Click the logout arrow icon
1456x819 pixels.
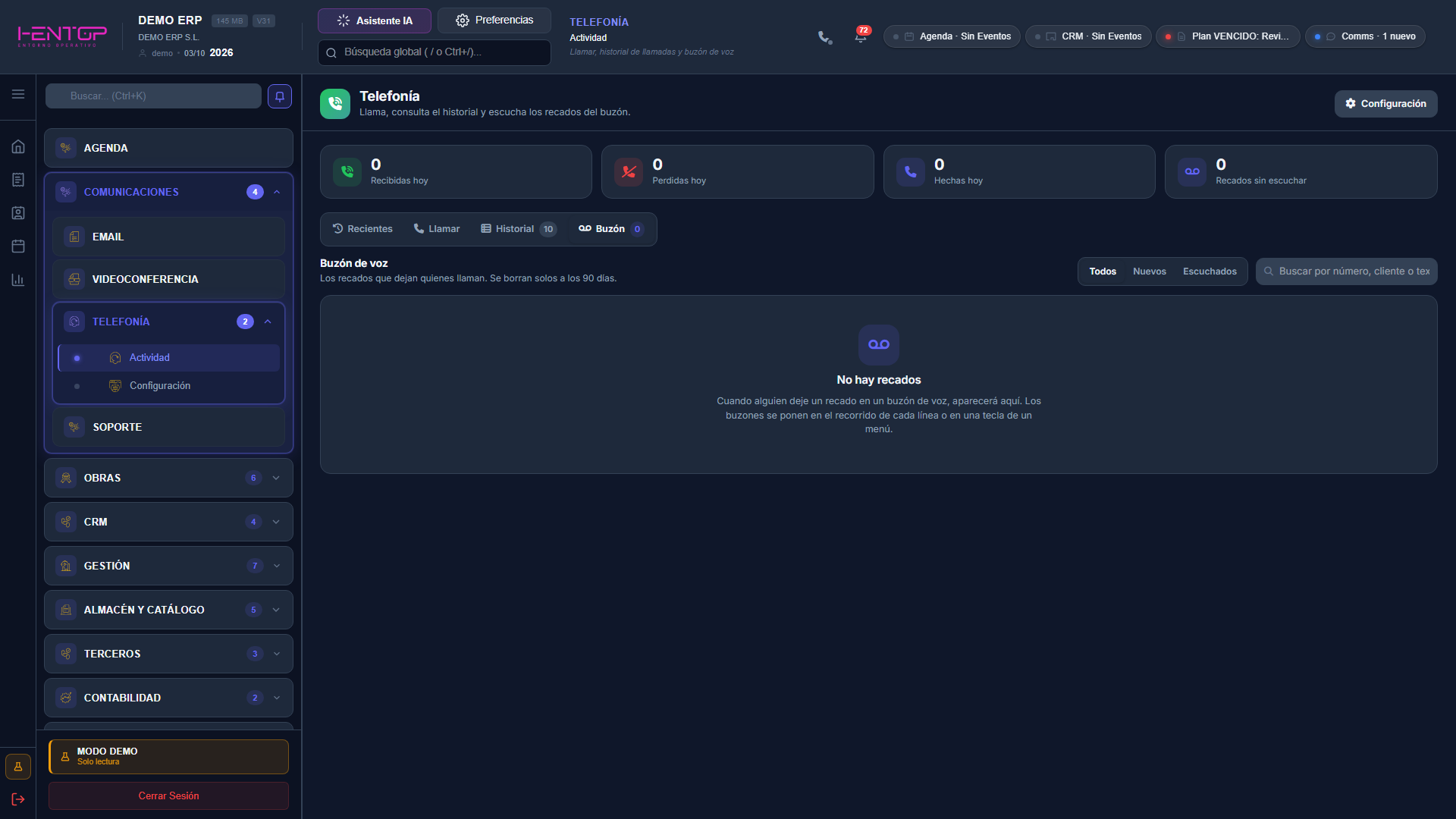pyautogui.click(x=18, y=799)
